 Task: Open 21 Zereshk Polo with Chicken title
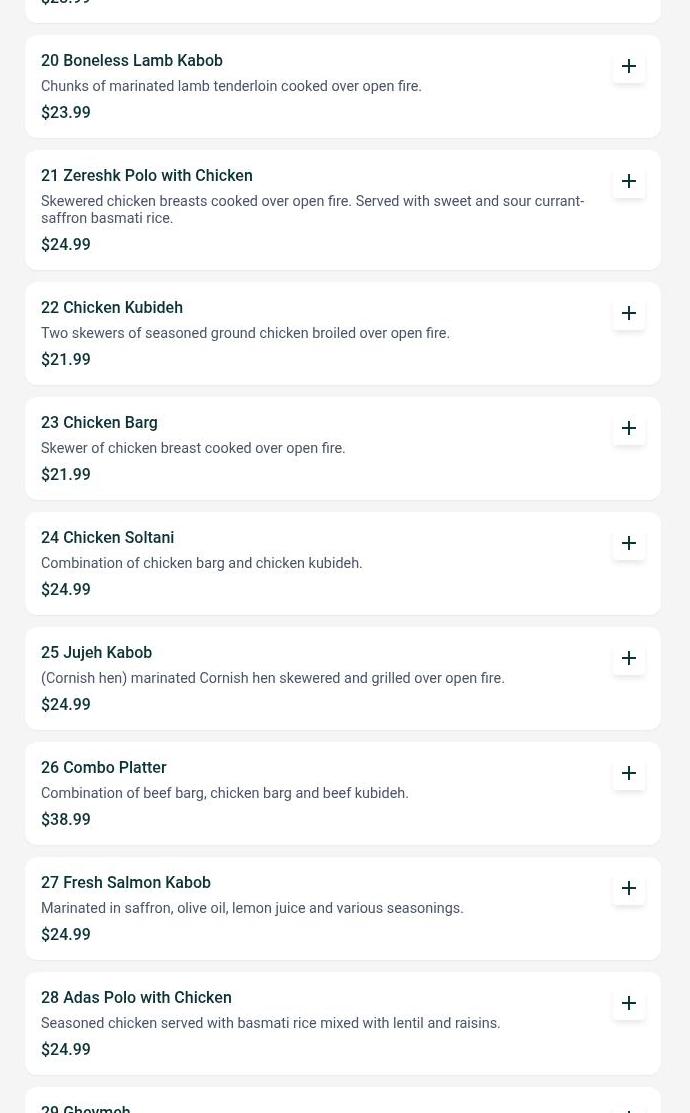(147, 176)
